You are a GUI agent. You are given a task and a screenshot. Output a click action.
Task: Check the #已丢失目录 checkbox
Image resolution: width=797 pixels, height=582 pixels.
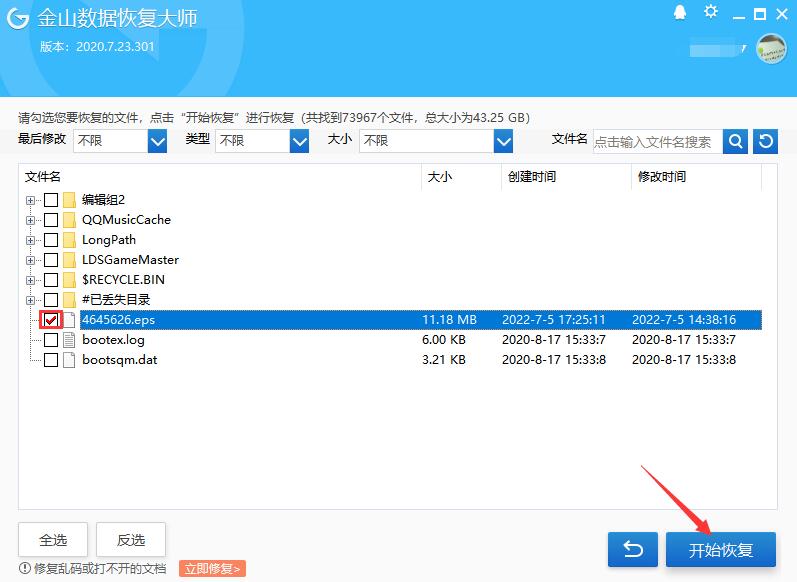tap(51, 300)
